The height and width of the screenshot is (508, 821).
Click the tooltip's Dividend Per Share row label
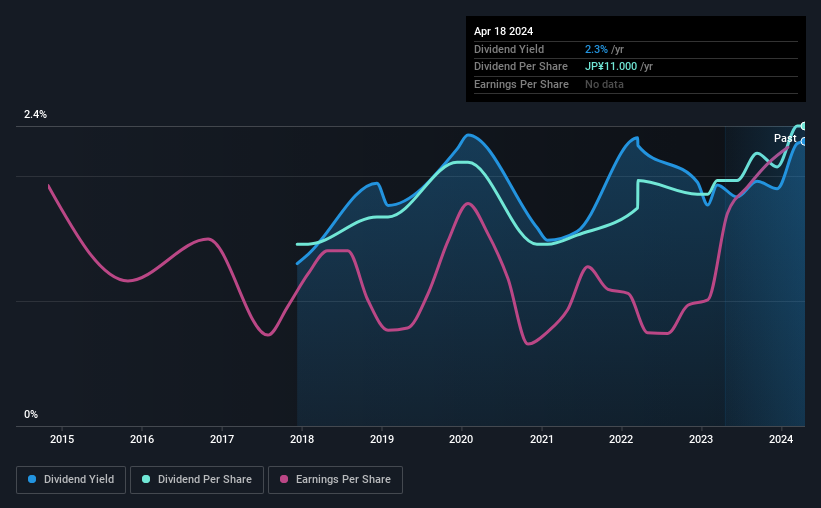coord(520,67)
